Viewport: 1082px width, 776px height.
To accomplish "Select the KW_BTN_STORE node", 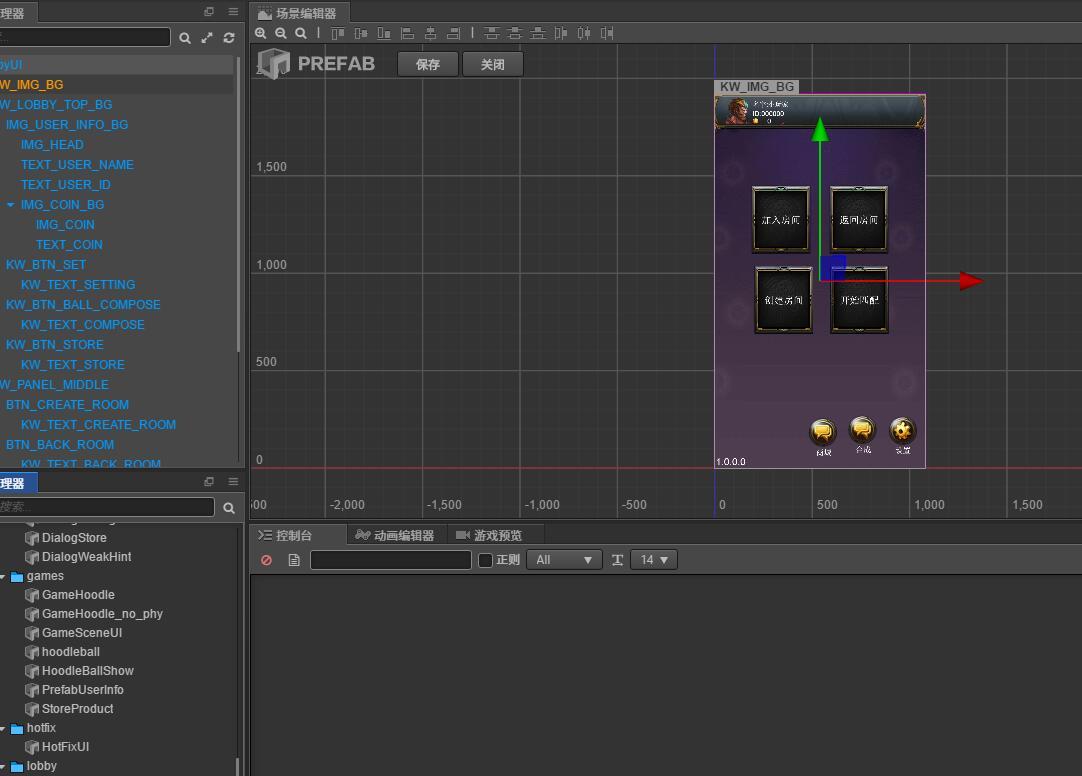I will [x=55, y=345].
